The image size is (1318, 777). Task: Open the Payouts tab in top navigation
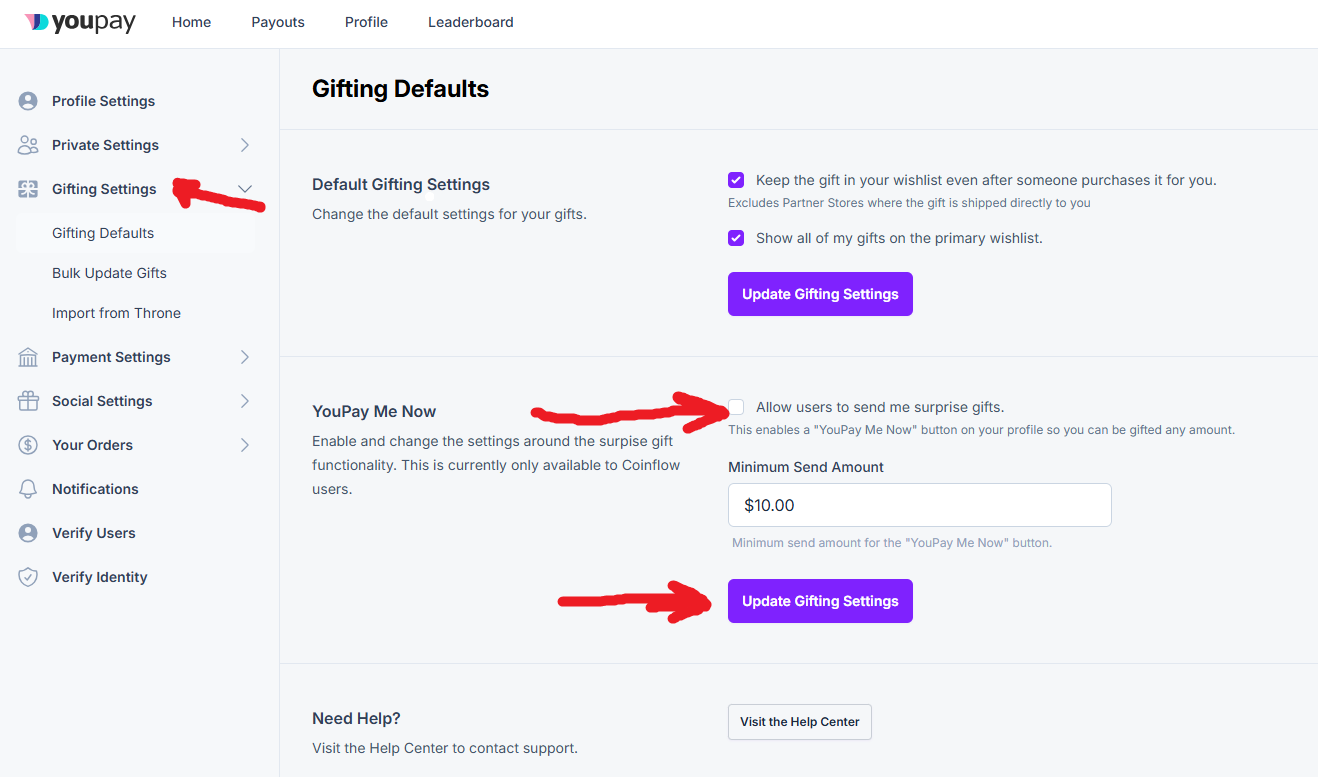[x=278, y=22]
